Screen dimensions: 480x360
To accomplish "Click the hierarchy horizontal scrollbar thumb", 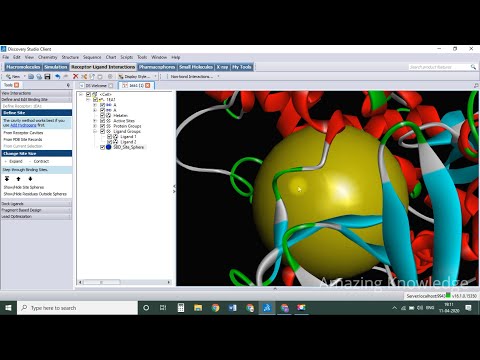I will click(102, 282).
